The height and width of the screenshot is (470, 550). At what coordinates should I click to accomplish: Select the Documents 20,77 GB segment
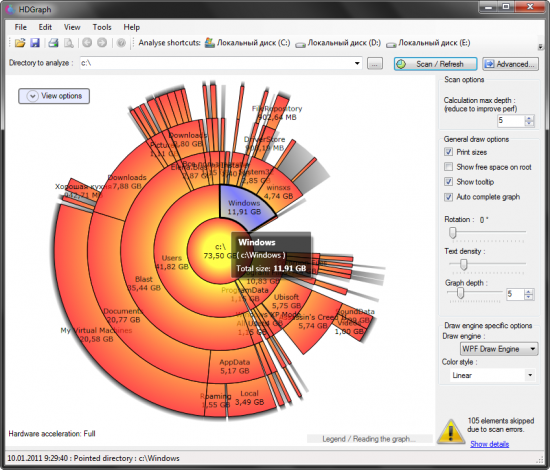tap(123, 315)
